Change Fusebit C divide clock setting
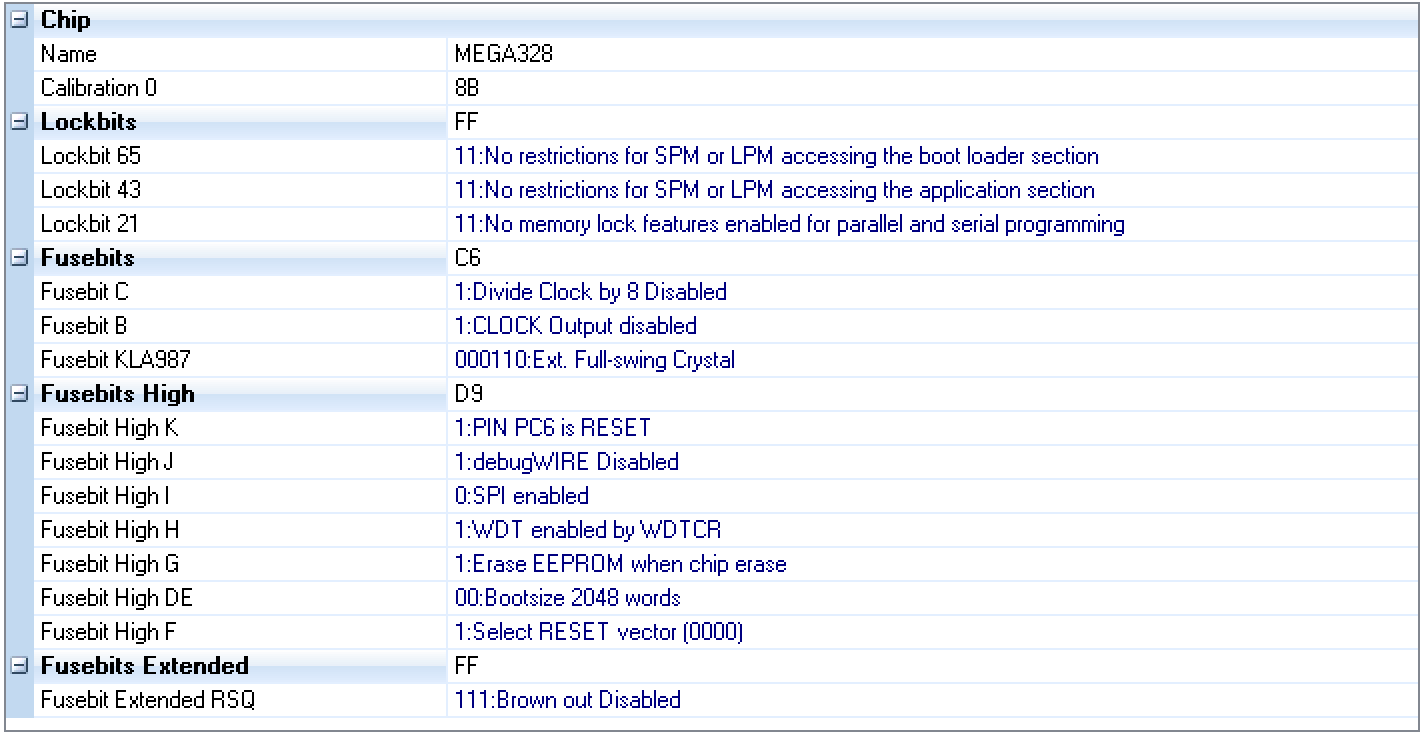The image size is (1426, 740). pyautogui.click(x=590, y=293)
